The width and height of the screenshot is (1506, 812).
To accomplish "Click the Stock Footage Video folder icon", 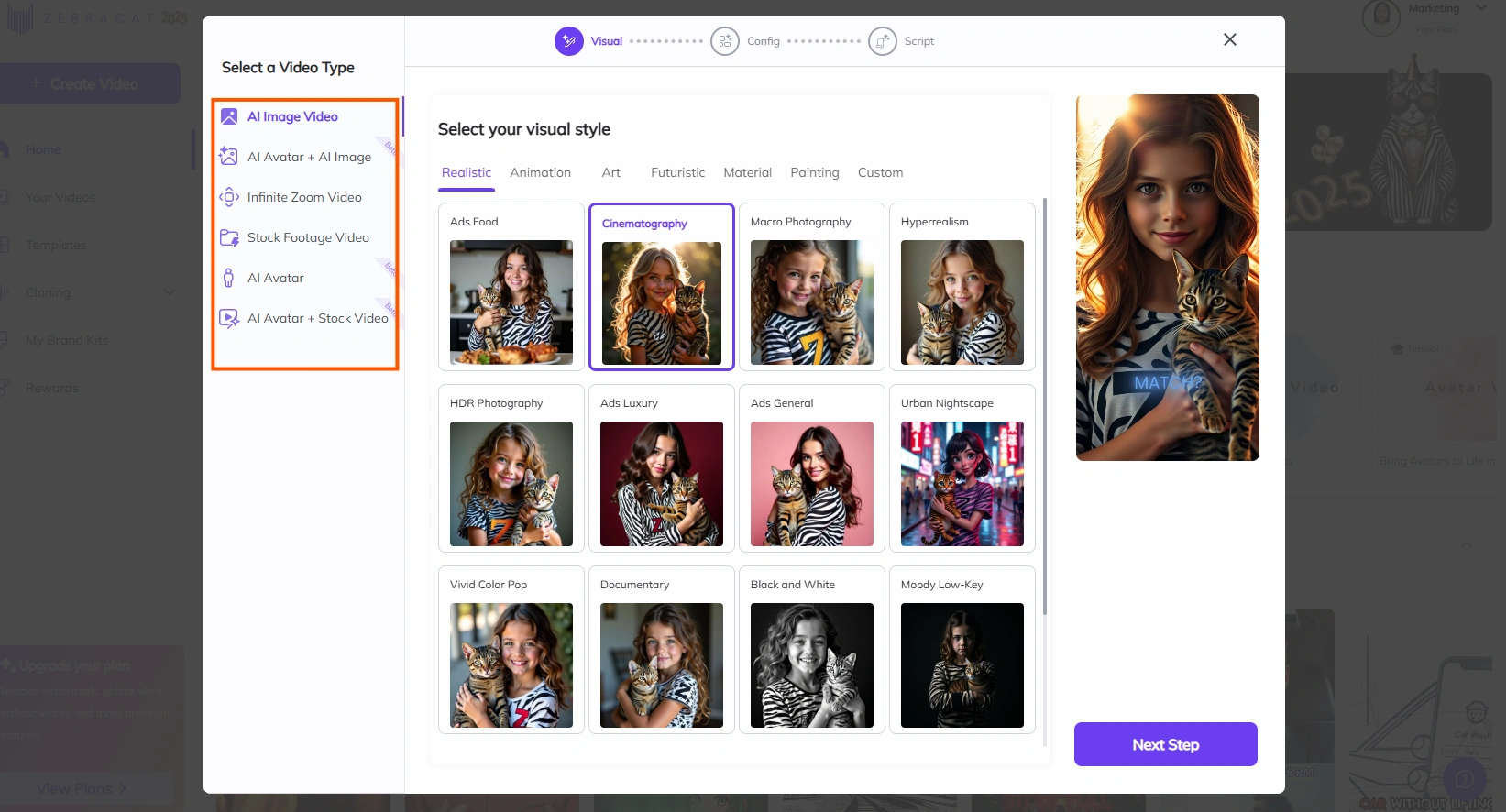I will pyautogui.click(x=229, y=237).
